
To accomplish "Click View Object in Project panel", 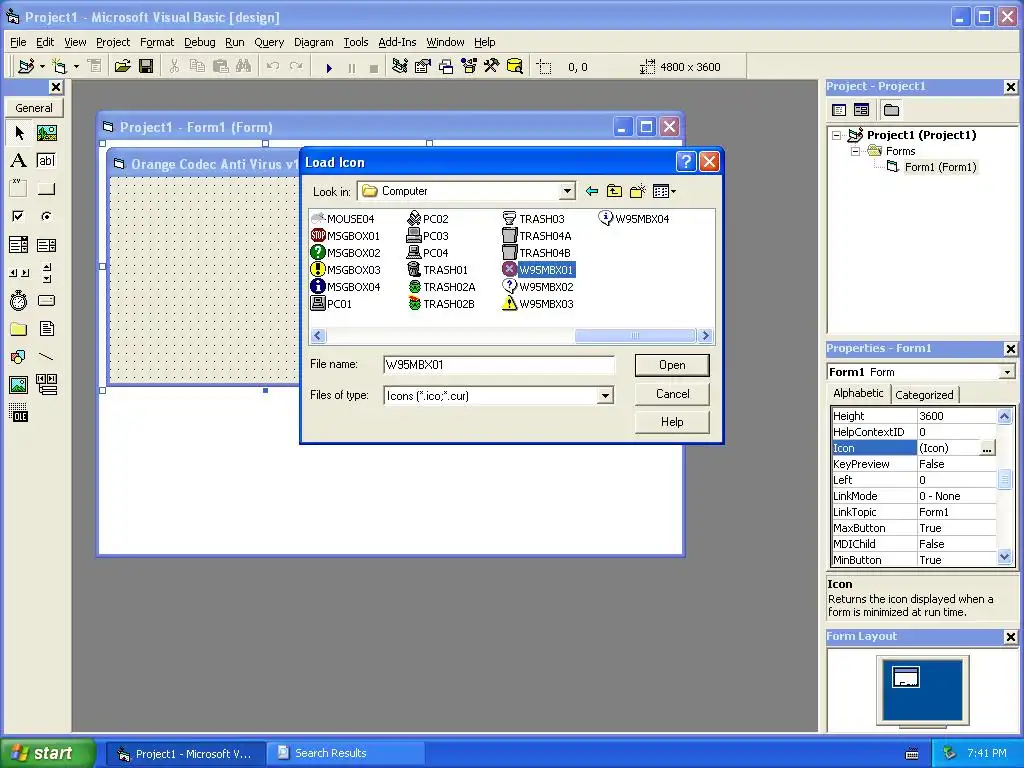I will (861, 110).
